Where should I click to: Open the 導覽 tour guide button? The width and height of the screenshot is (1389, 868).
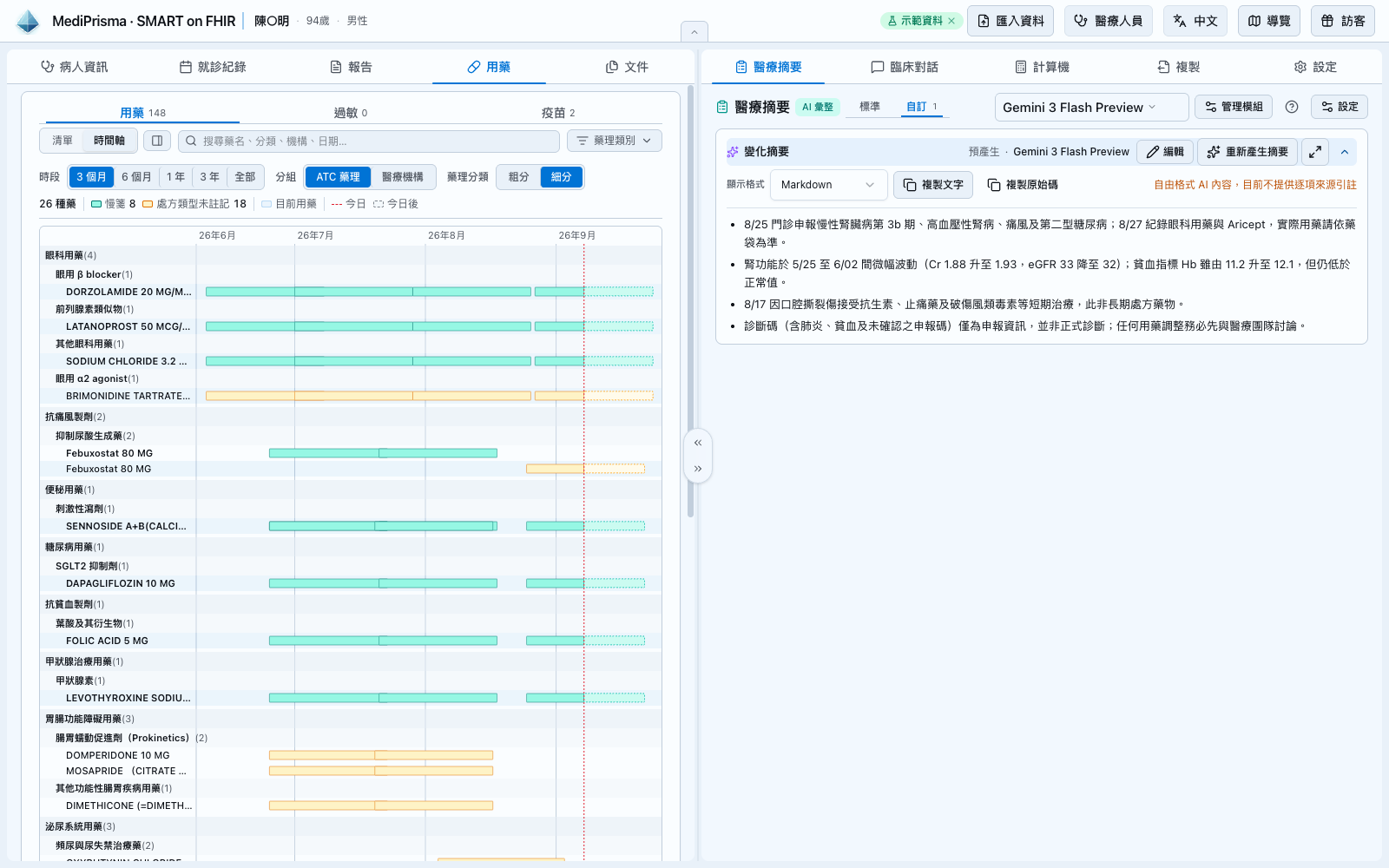[1269, 21]
